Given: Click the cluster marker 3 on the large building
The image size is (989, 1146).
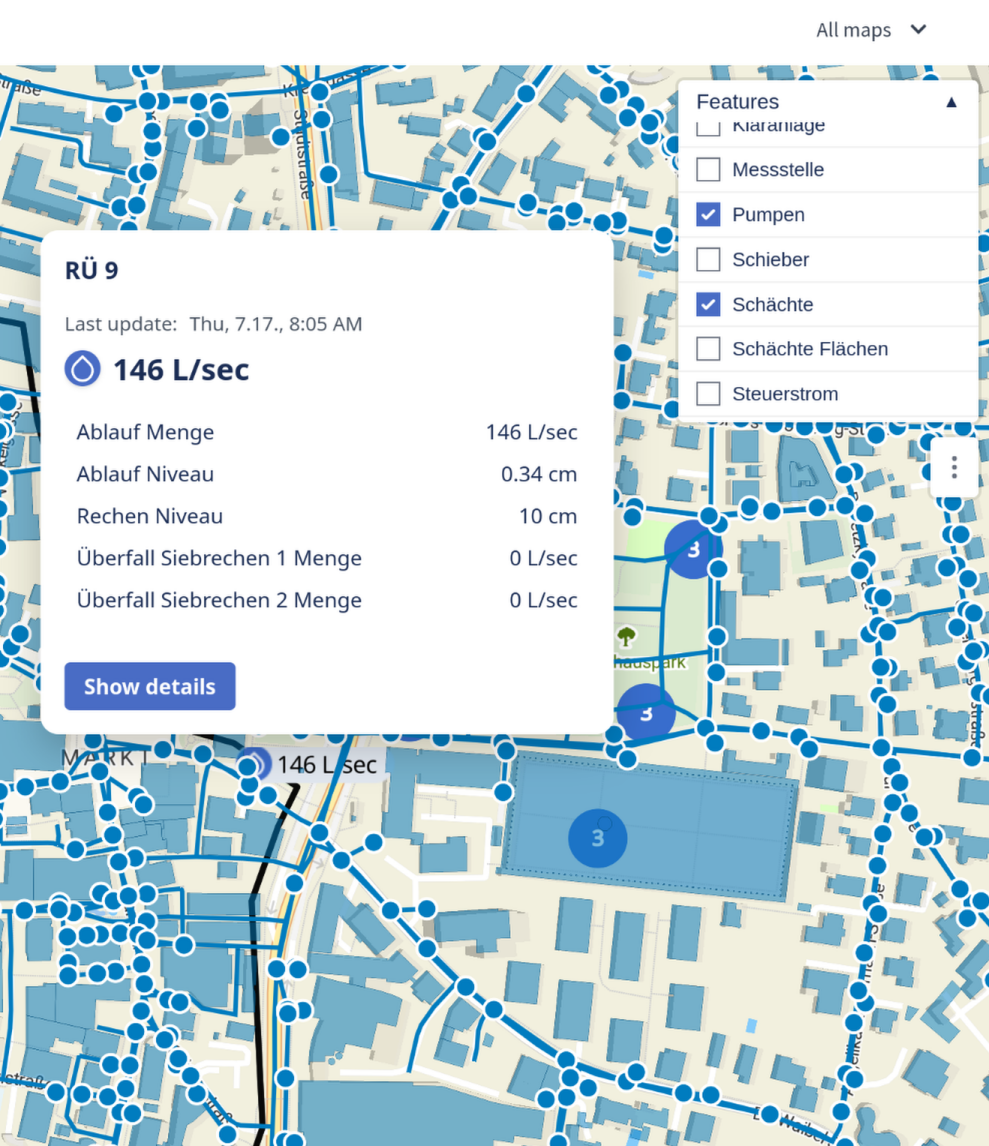Looking at the screenshot, I should tap(597, 838).
